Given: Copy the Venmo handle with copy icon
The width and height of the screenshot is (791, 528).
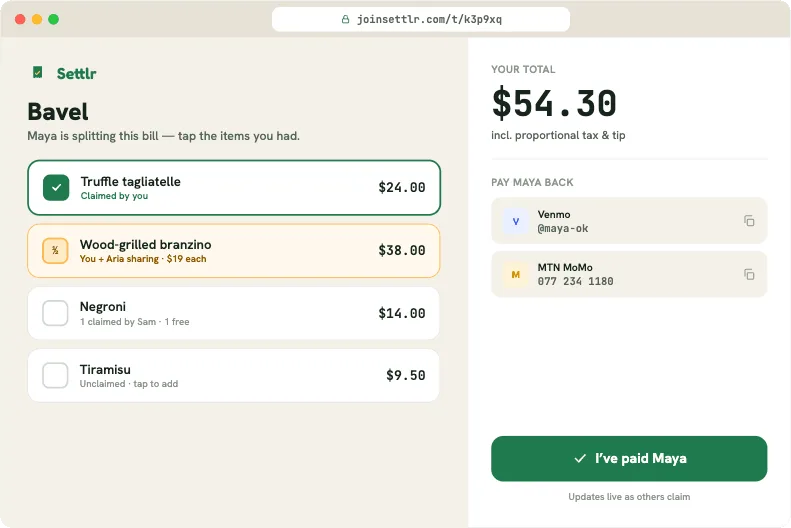Looking at the screenshot, I should point(749,220).
